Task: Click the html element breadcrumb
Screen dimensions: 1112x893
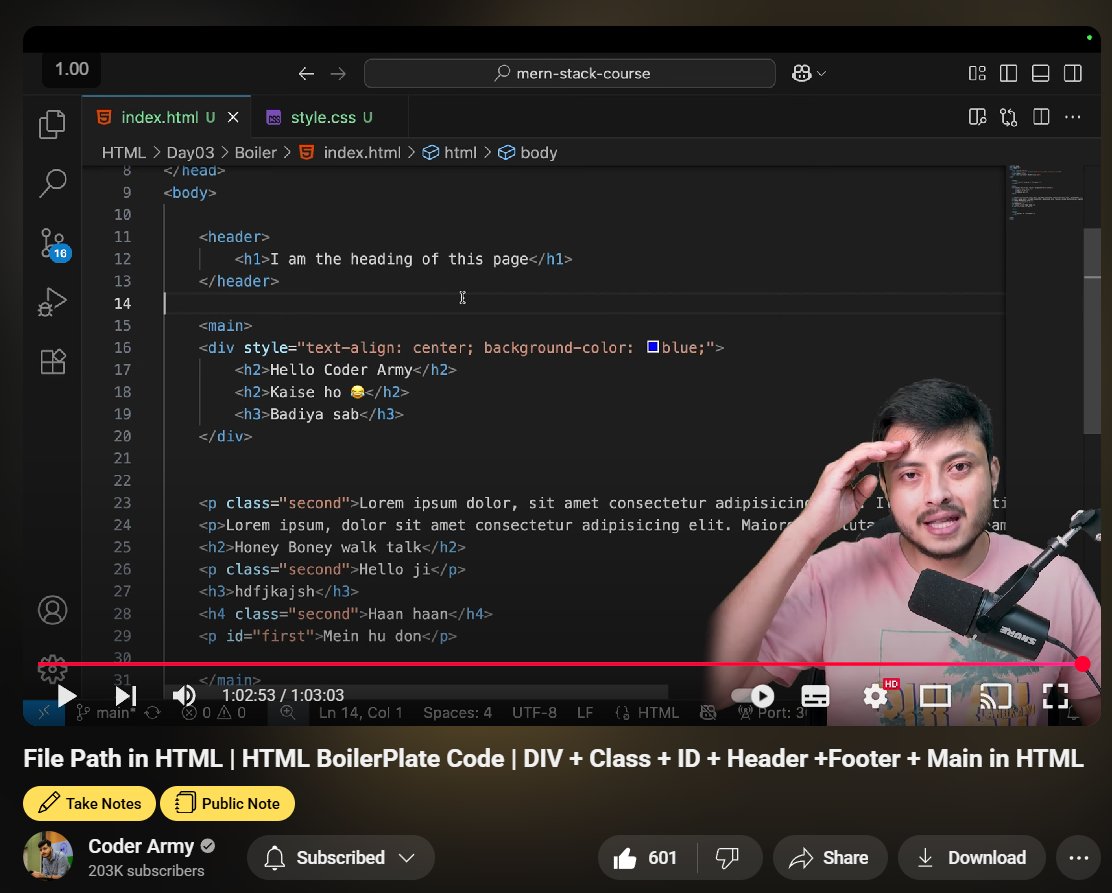Action: (450, 153)
